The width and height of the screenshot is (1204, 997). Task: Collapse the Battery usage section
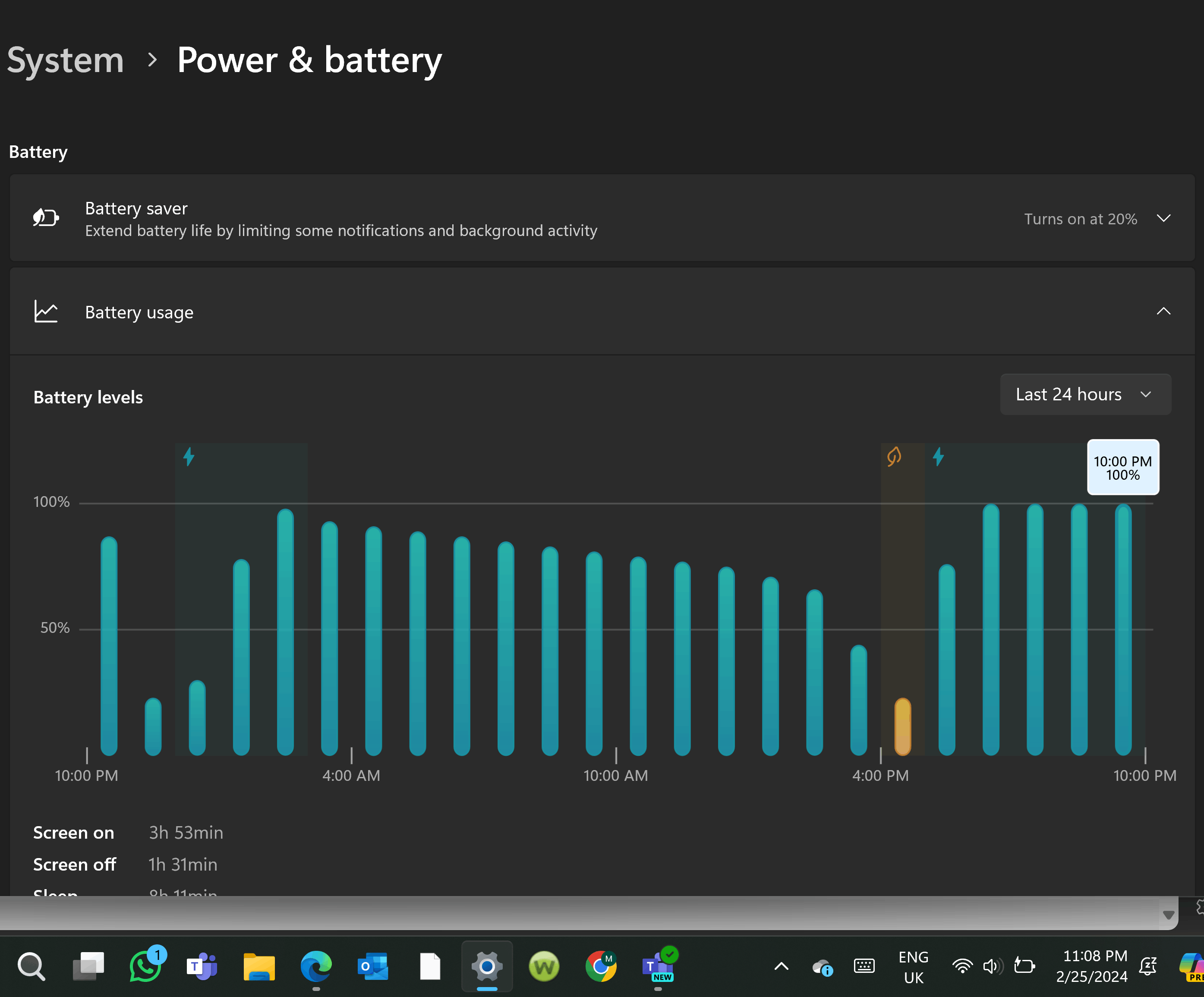[x=1163, y=311]
